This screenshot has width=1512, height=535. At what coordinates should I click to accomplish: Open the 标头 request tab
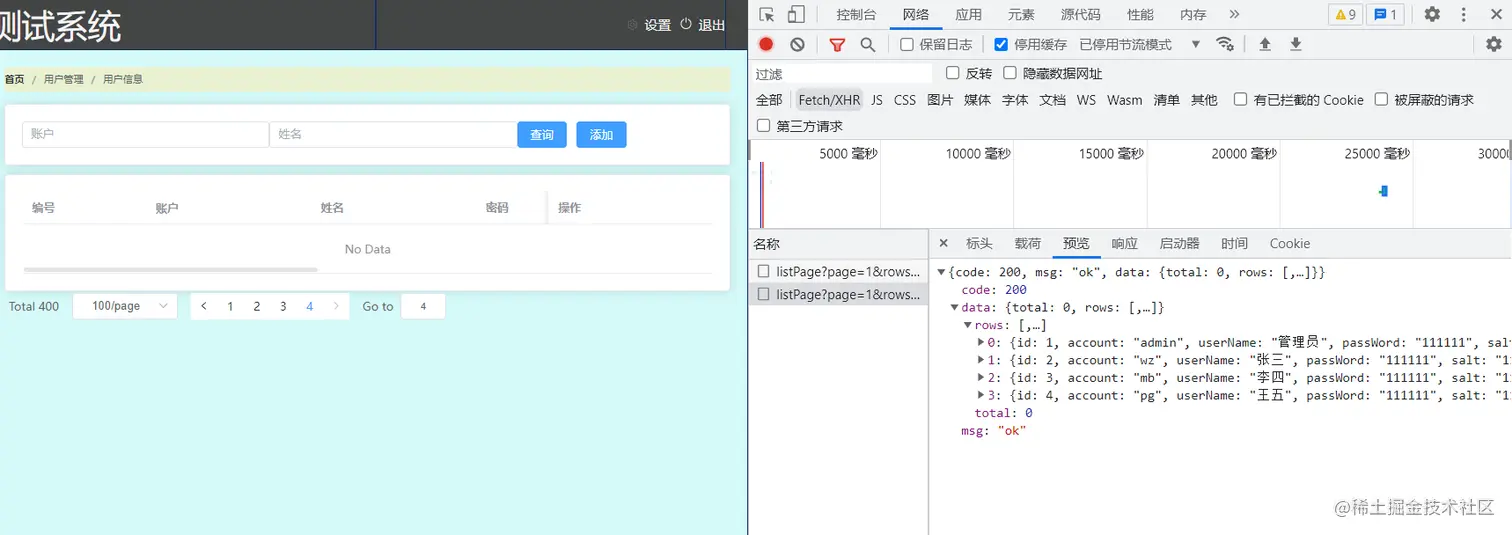979,243
